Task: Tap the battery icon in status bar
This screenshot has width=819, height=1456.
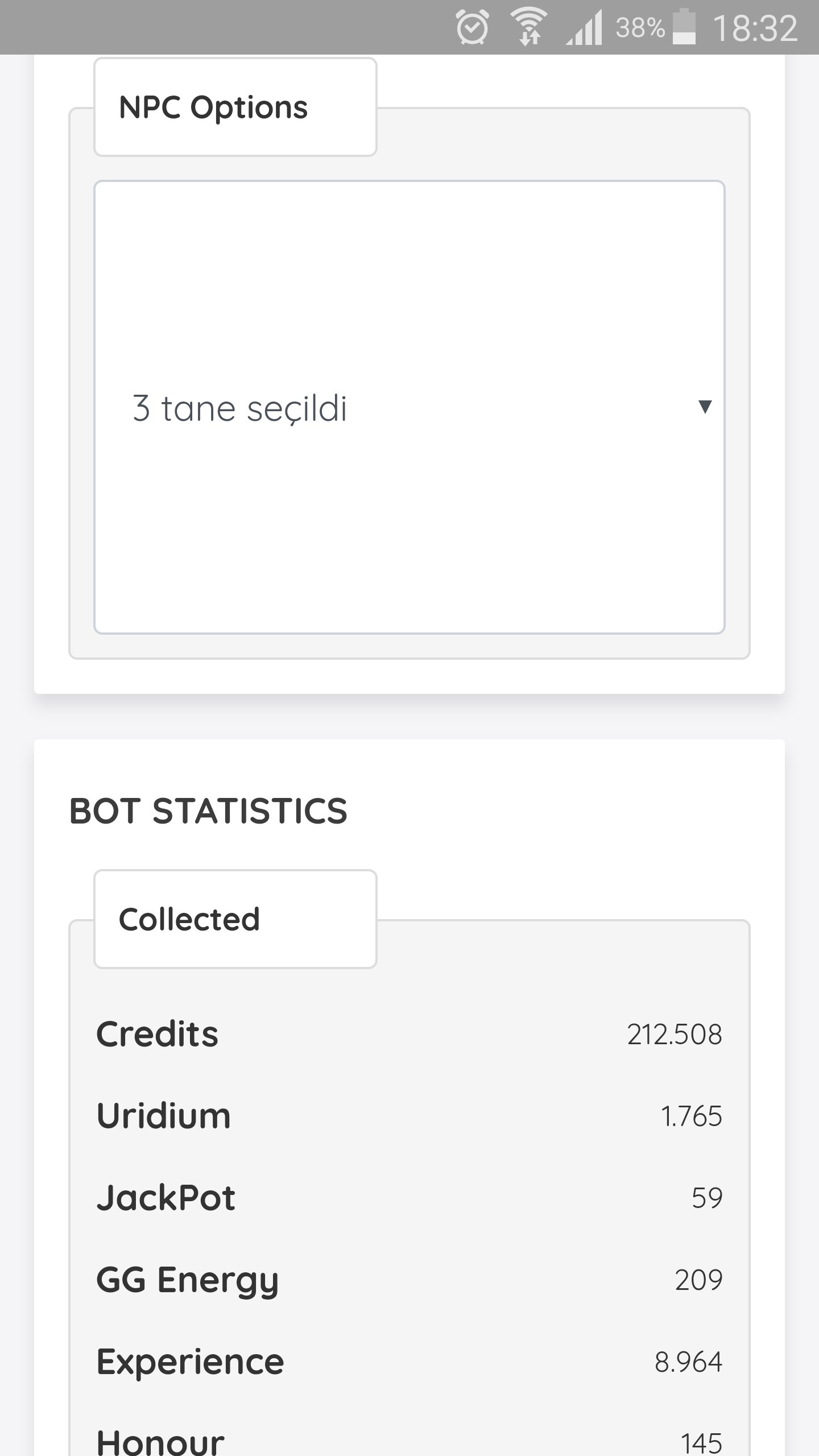Action: click(x=684, y=28)
